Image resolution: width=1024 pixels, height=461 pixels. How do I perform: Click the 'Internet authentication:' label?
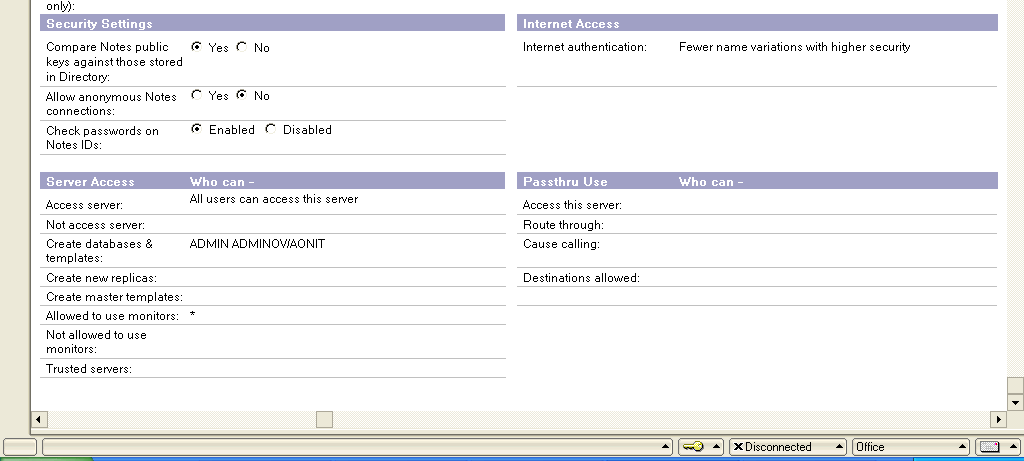pyautogui.click(x=585, y=47)
